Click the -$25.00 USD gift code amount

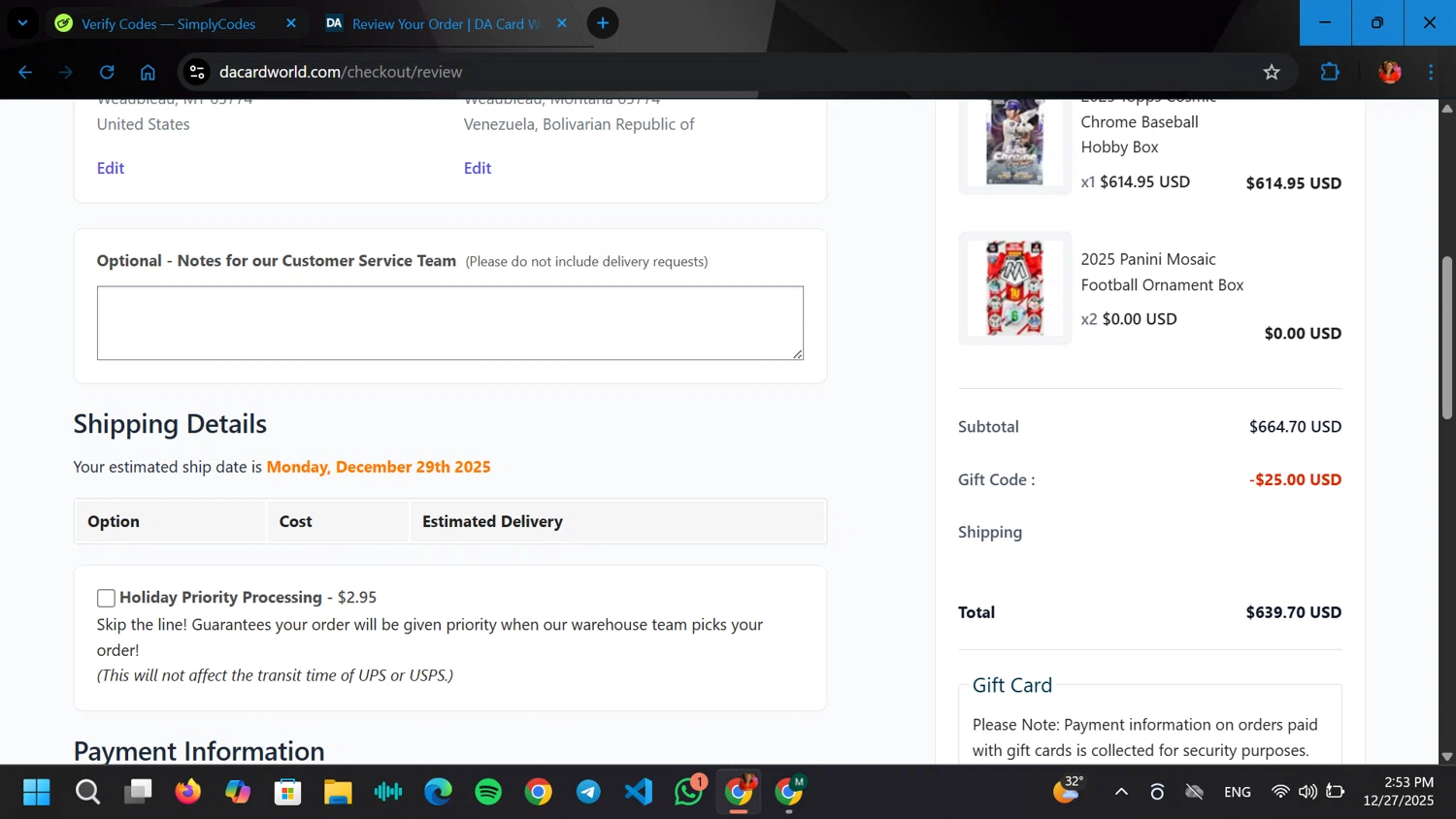(x=1295, y=479)
